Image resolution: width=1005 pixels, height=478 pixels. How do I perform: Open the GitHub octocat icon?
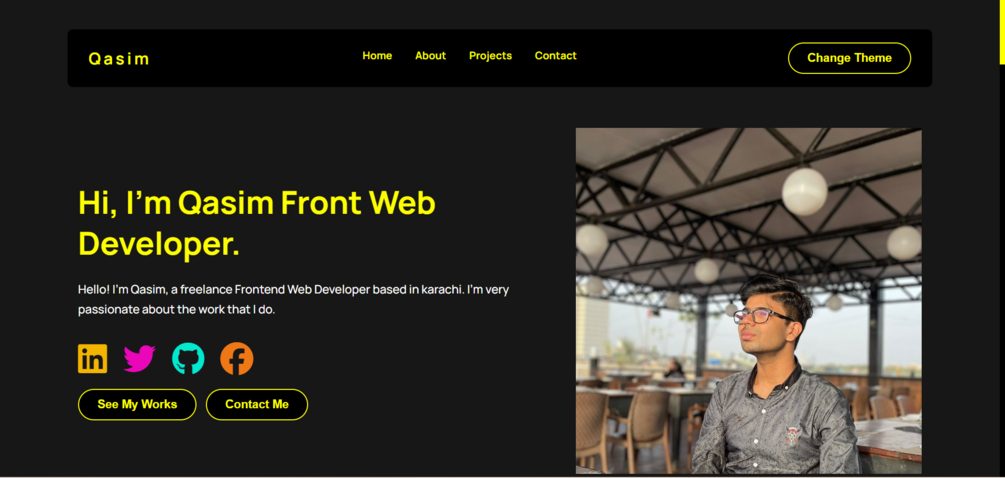coord(188,358)
